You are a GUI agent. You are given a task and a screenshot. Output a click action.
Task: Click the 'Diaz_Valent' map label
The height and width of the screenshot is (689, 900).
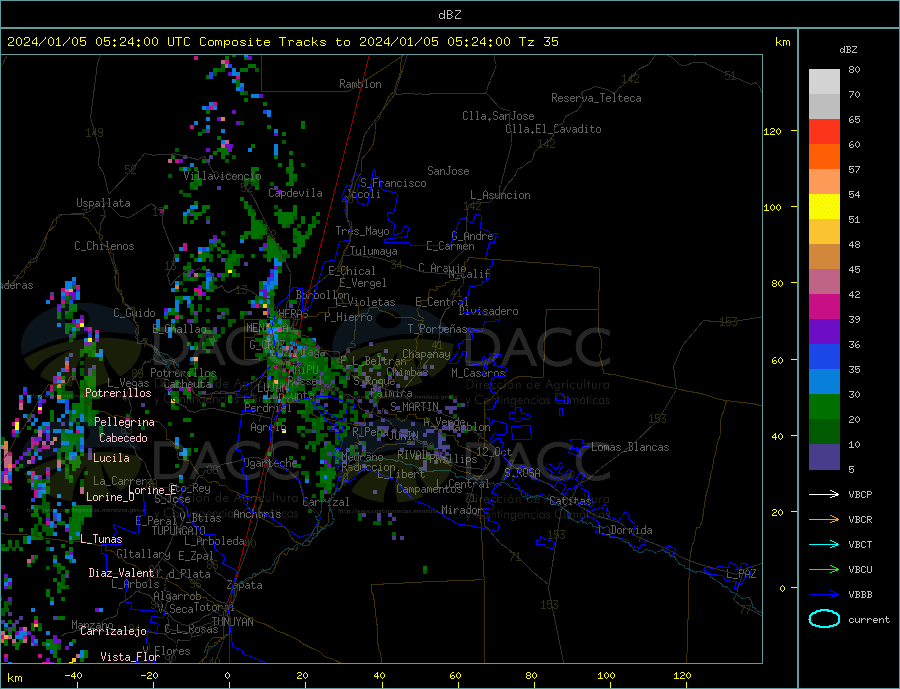[x=122, y=573]
